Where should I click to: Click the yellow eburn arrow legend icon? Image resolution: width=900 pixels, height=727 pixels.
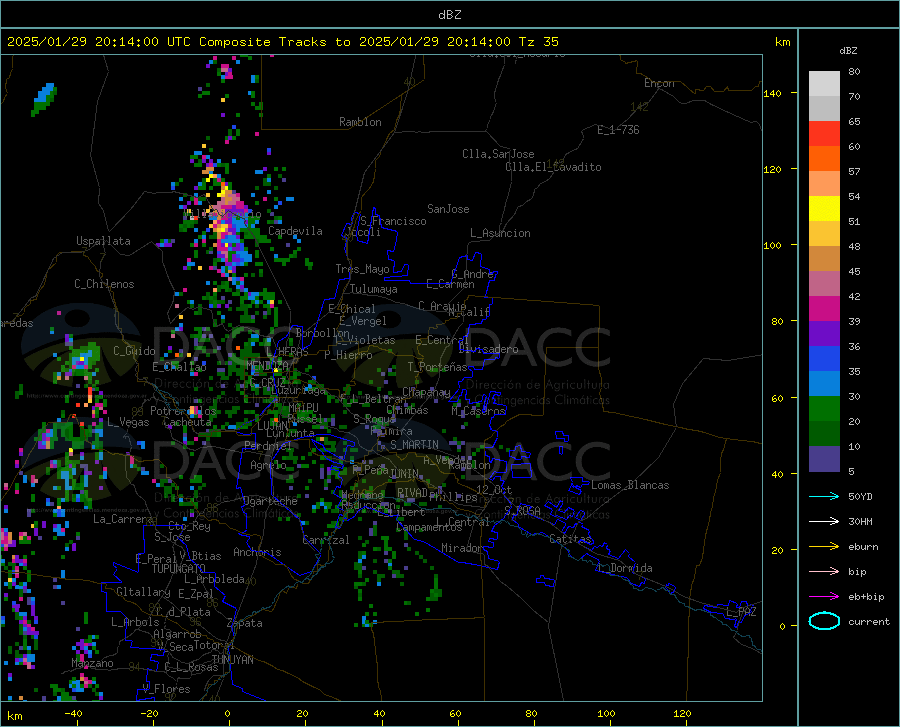(x=824, y=547)
